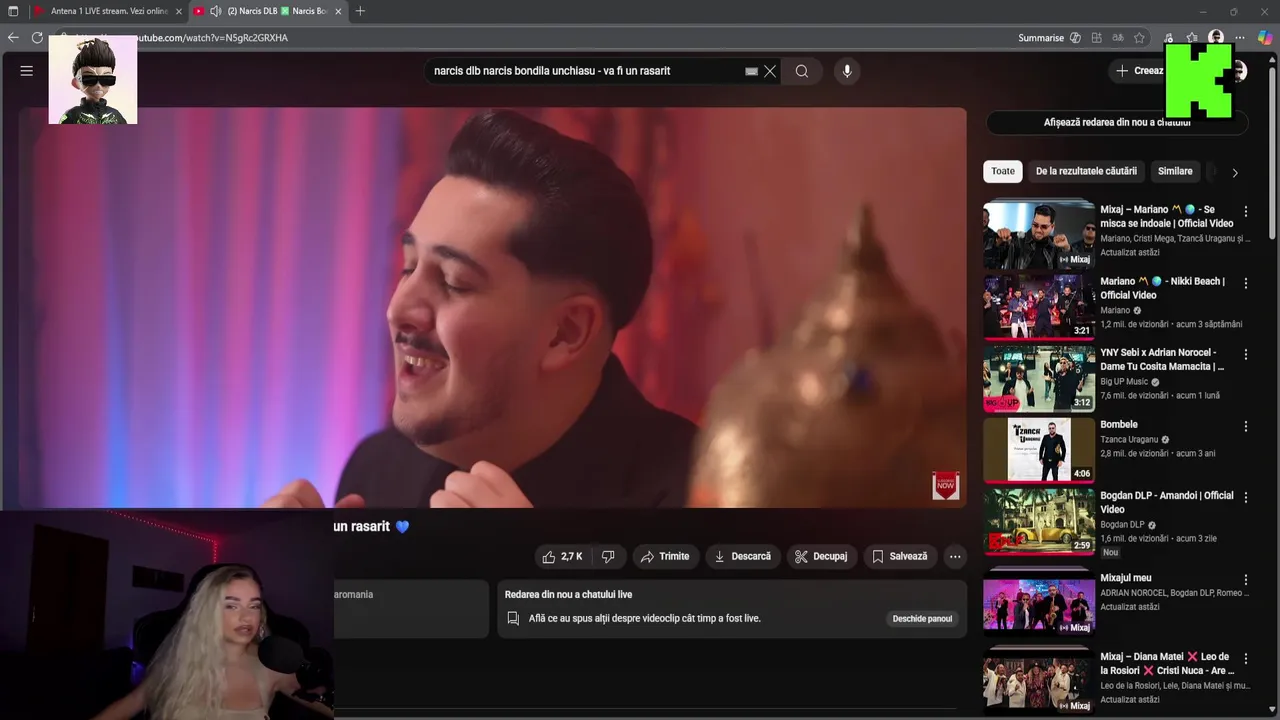
Task: Open Mariano Nikki Beach video thumbnail
Action: (x=1039, y=307)
